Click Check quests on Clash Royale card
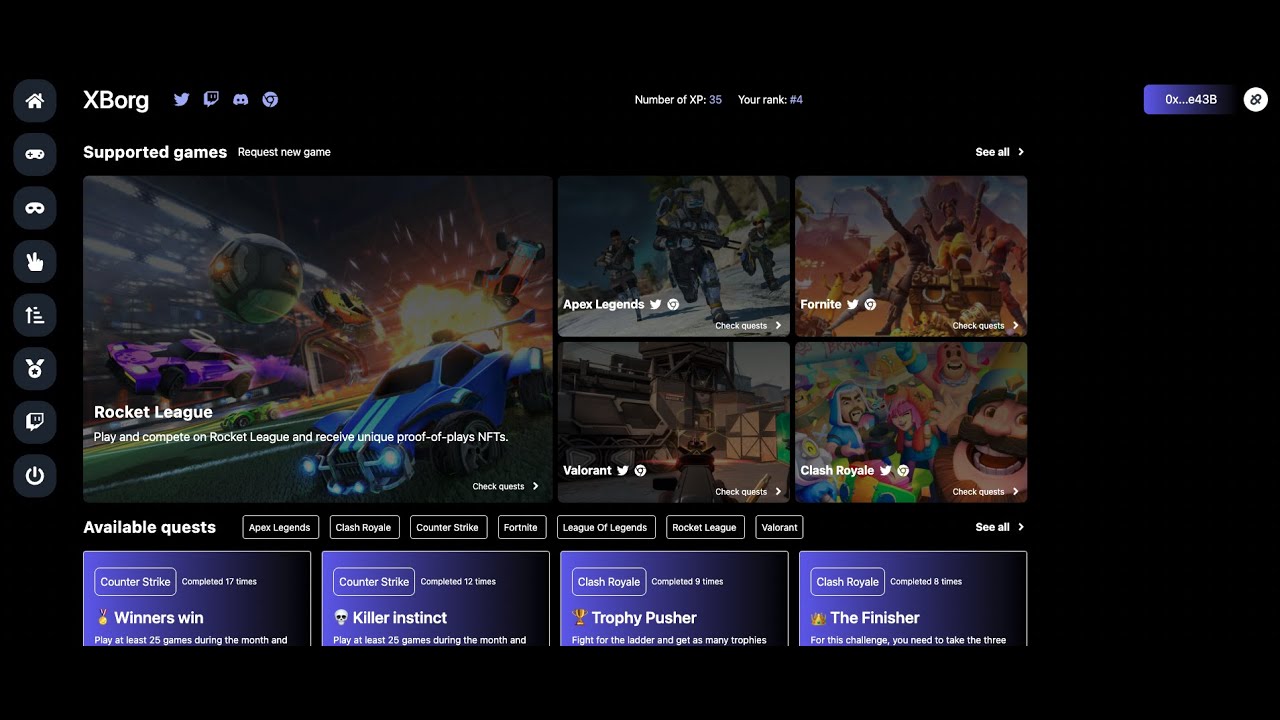The image size is (1280, 720). tap(986, 491)
